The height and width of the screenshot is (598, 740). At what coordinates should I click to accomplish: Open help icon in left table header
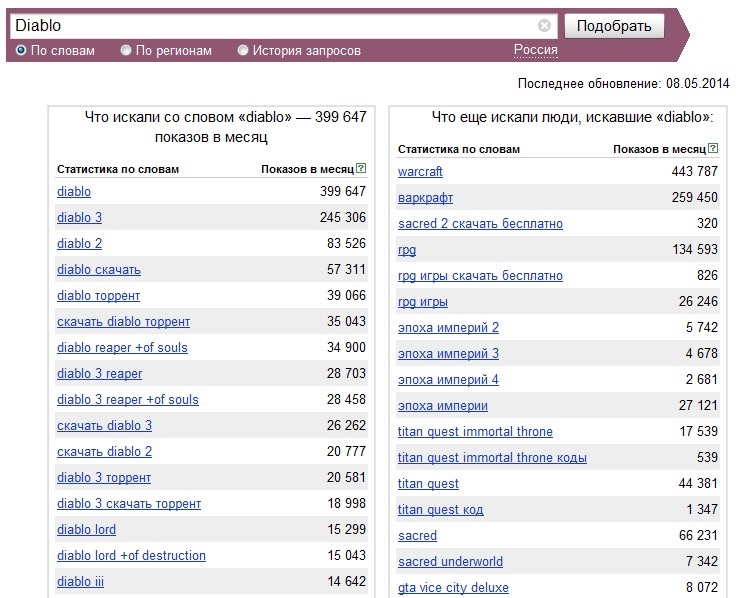(361, 168)
